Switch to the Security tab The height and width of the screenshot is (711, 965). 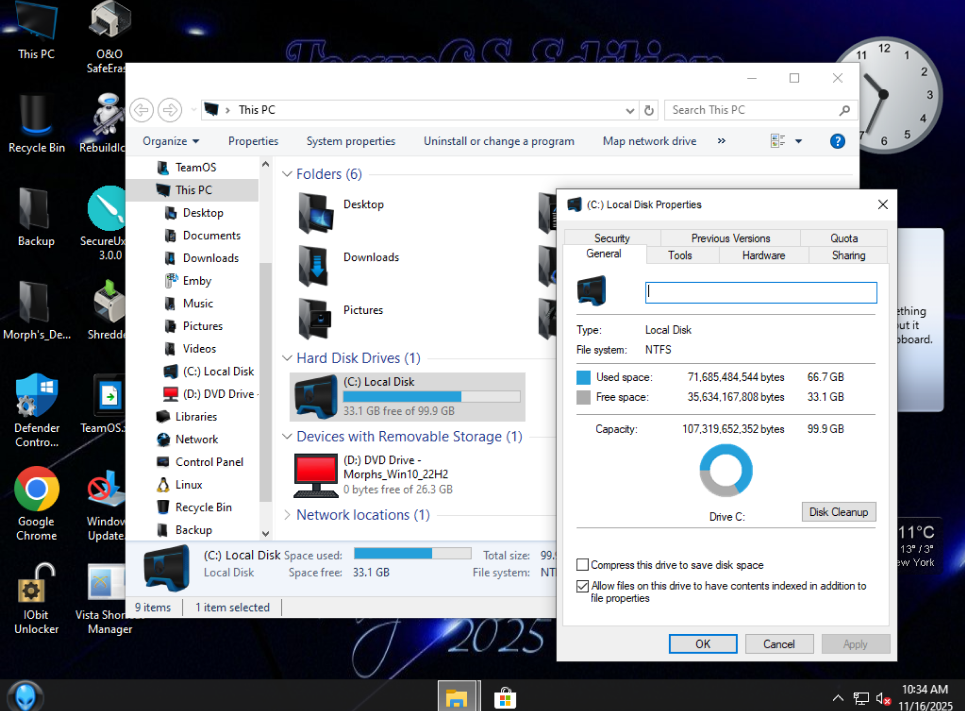pos(612,238)
